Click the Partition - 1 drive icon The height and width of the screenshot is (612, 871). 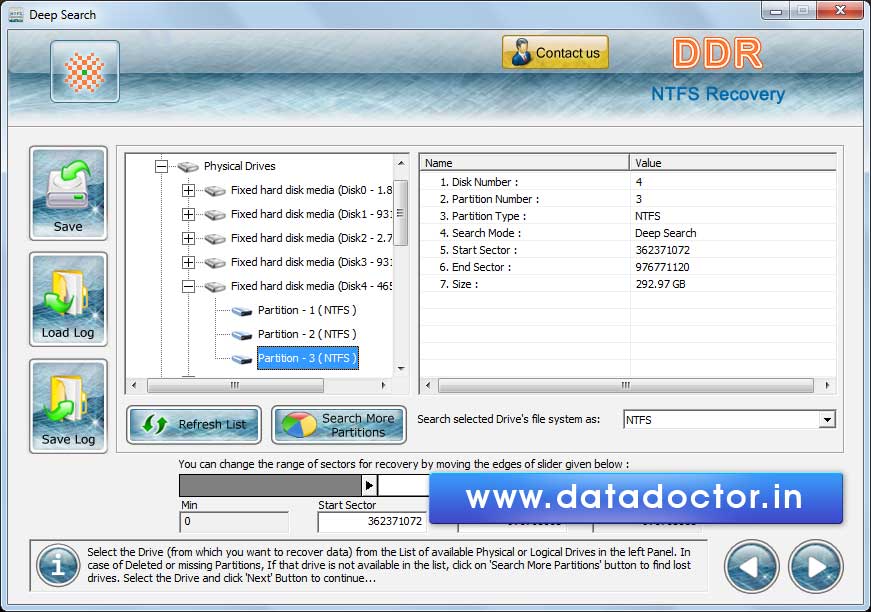point(242,311)
